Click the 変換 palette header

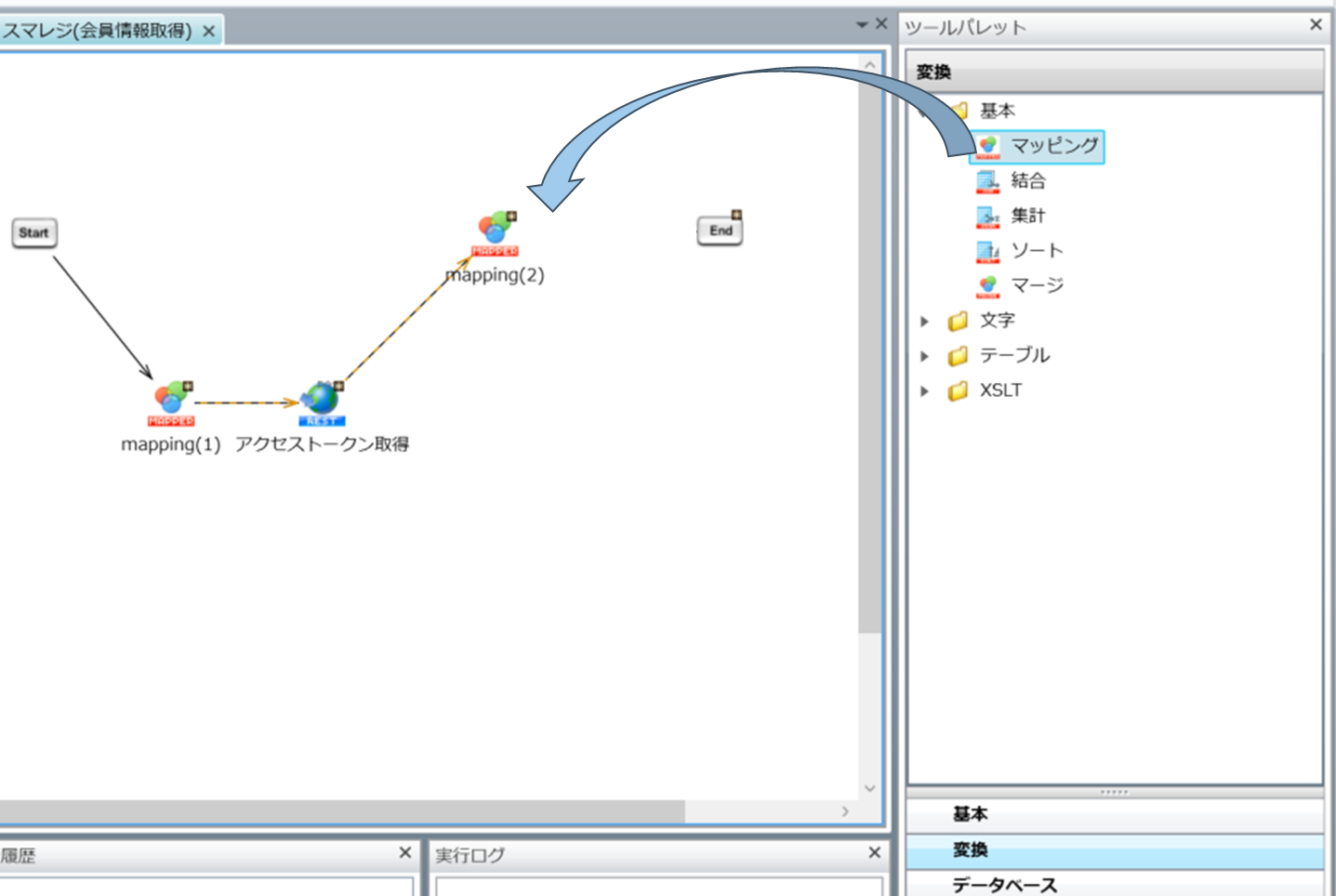click(1115, 72)
